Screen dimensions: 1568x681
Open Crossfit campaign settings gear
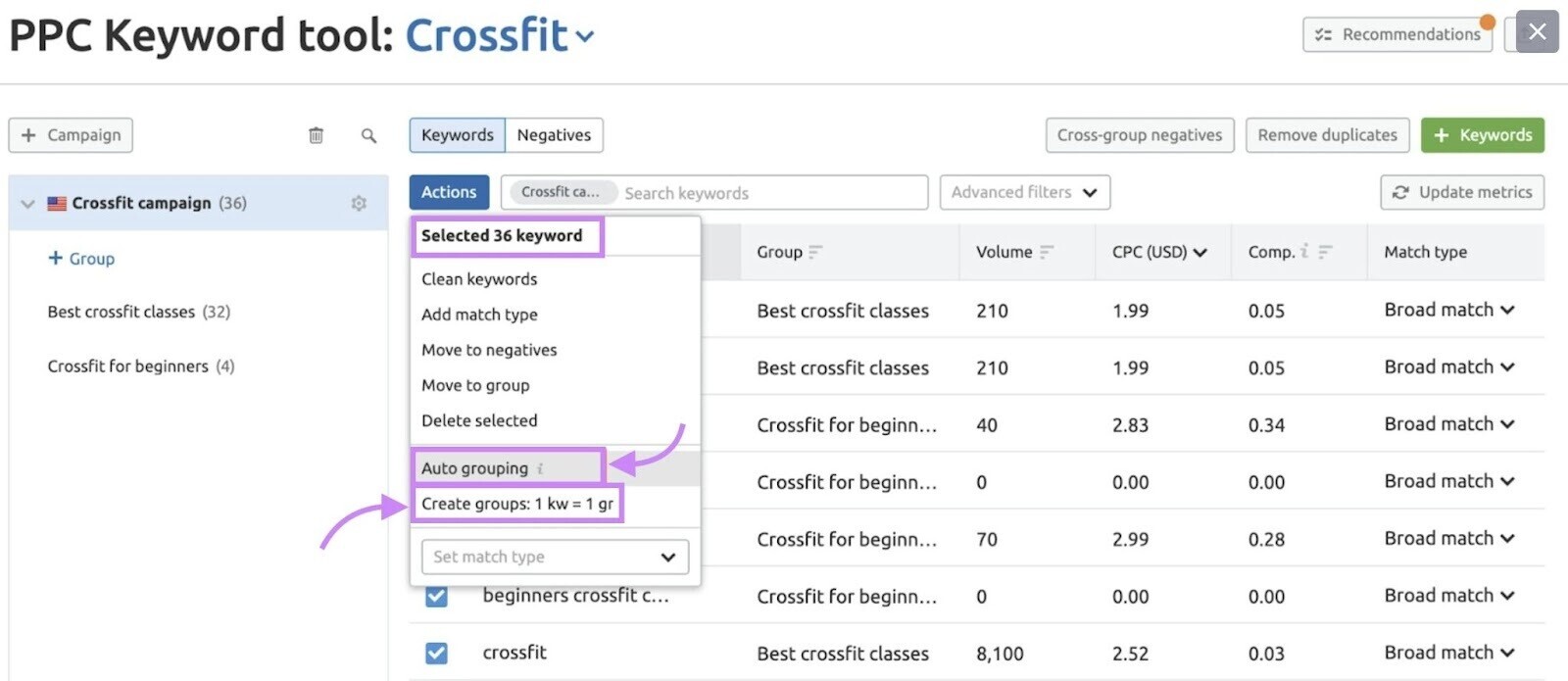(x=359, y=203)
